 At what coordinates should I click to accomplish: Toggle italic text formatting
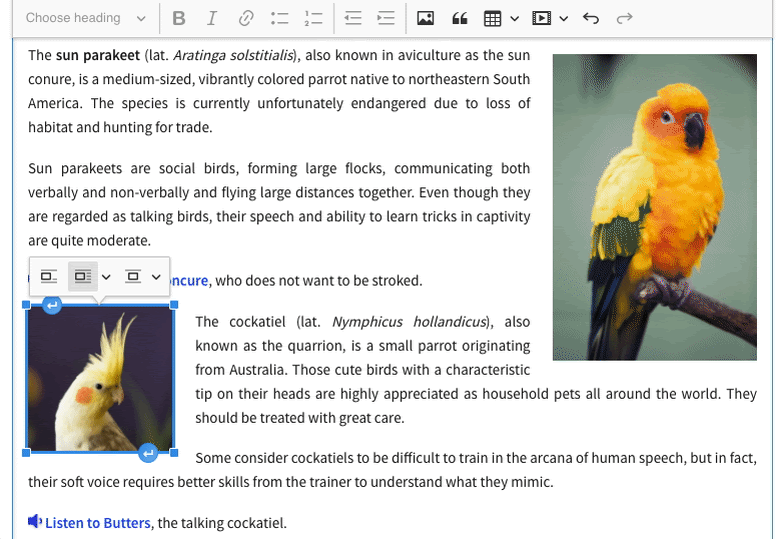211,18
